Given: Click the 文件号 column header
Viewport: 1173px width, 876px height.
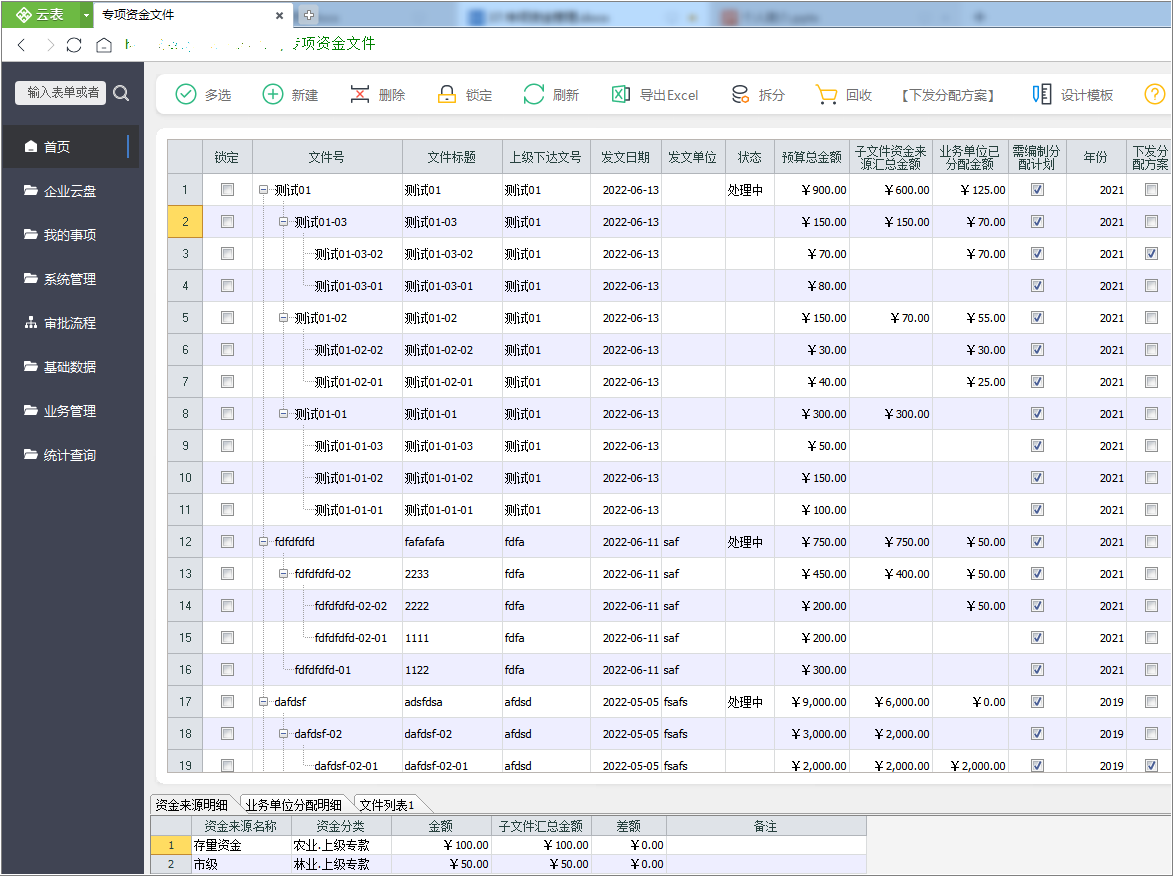Looking at the screenshot, I should [x=327, y=157].
